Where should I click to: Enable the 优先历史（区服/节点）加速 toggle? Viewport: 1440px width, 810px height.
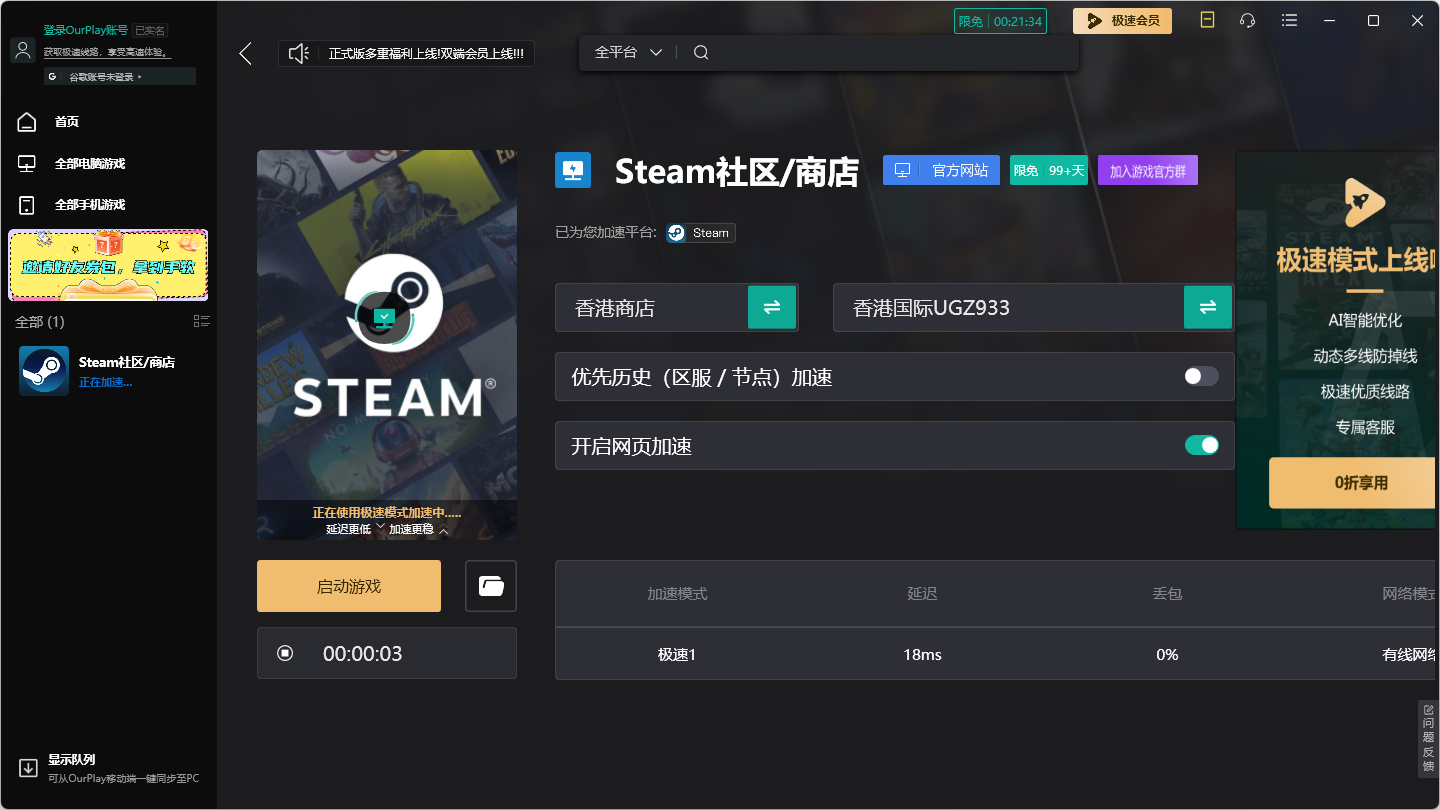click(1200, 376)
